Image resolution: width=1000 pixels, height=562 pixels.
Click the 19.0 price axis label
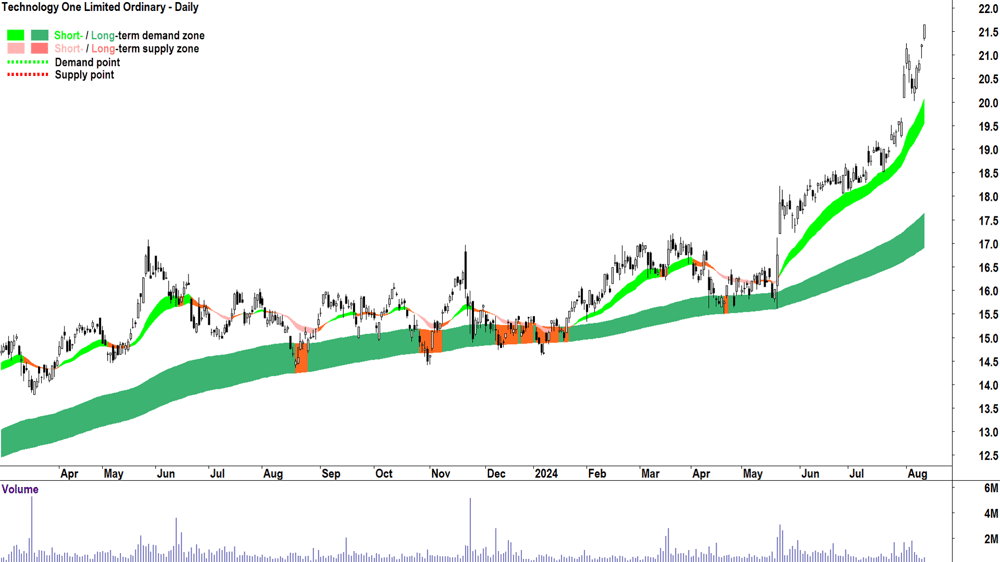pyautogui.click(x=988, y=150)
